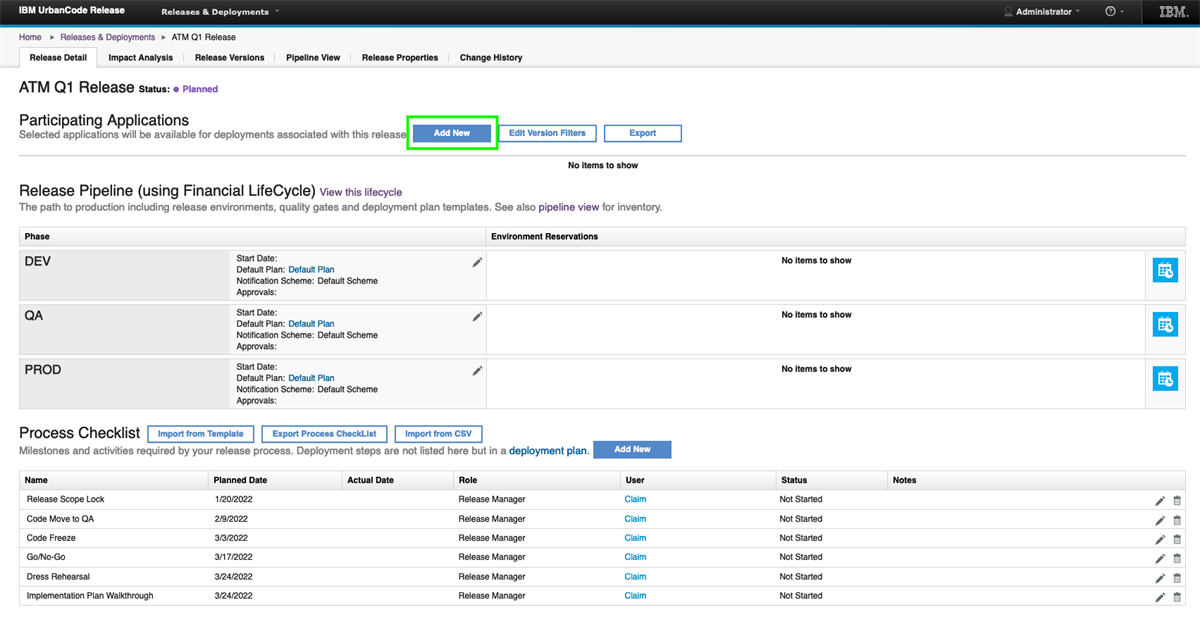Image resolution: width=1200 pixels, height=619 pixels.
Task: Claim the Go/No-Go role
Action: (x=635, y=558)
